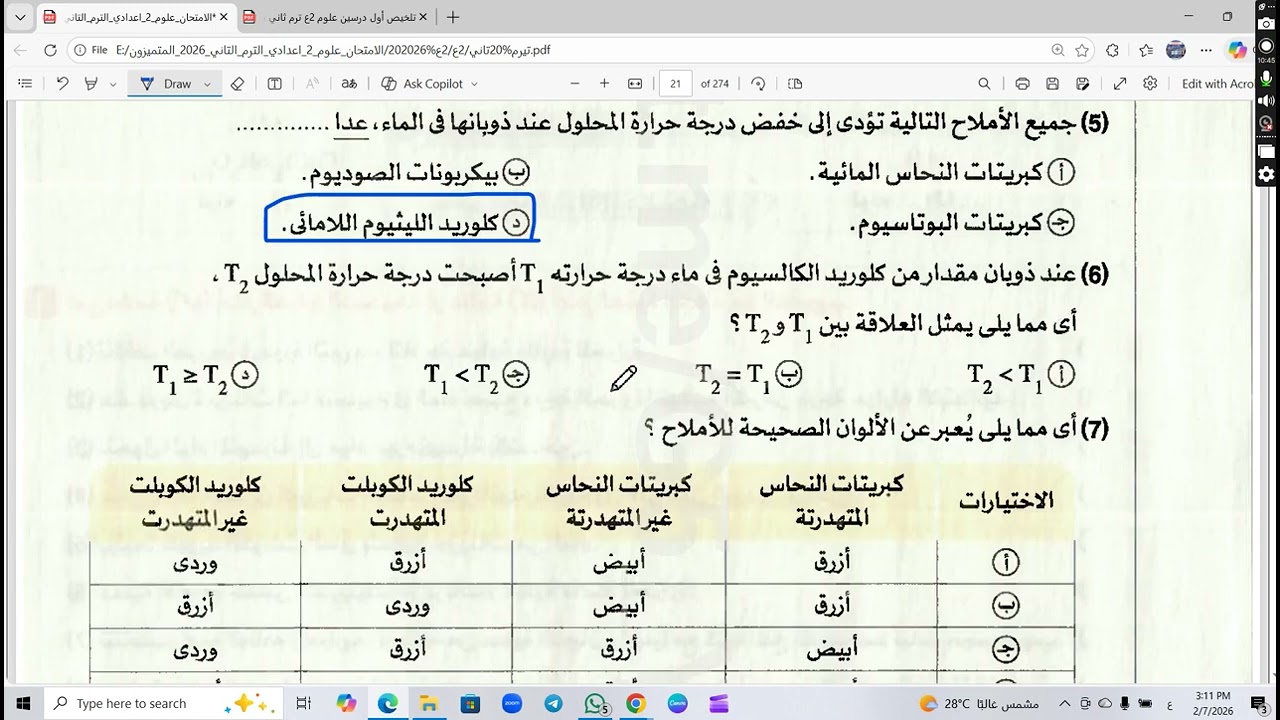This screenshot has width=1280, height=720.
Task: Expand the Ask Copilot dropdown arrow
Action: [474, 84]
